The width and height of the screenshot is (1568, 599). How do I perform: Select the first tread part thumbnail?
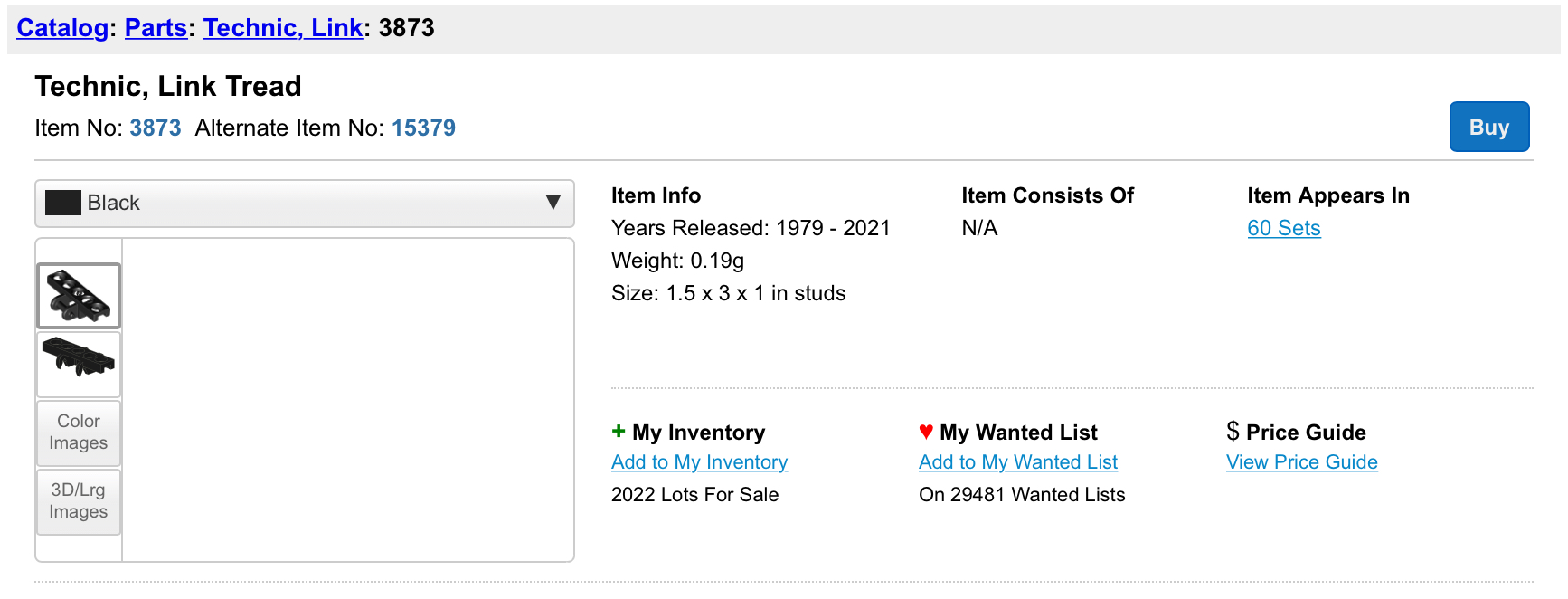tap(79, 296)
